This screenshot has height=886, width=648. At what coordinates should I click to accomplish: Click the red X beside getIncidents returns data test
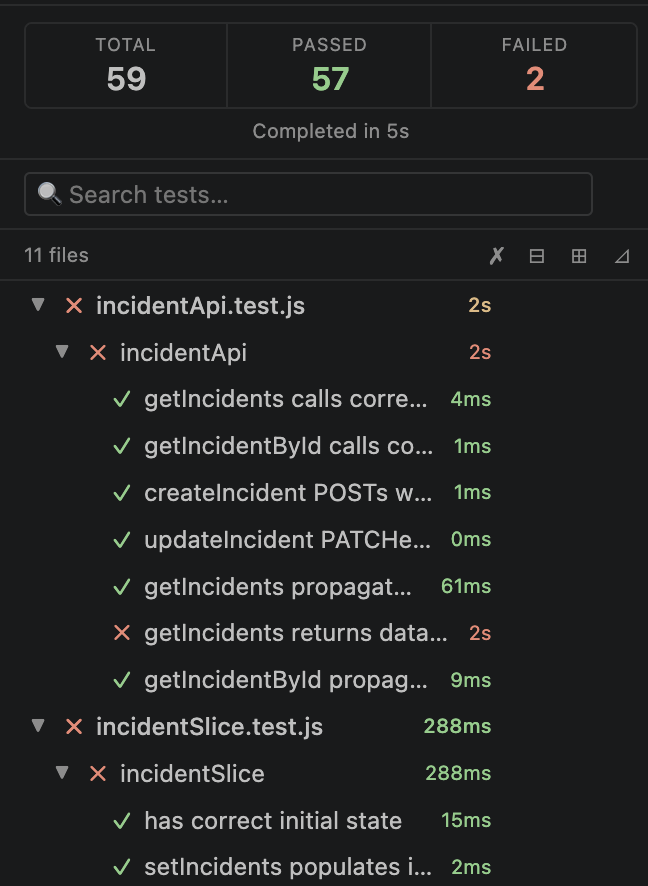(122, 633)
